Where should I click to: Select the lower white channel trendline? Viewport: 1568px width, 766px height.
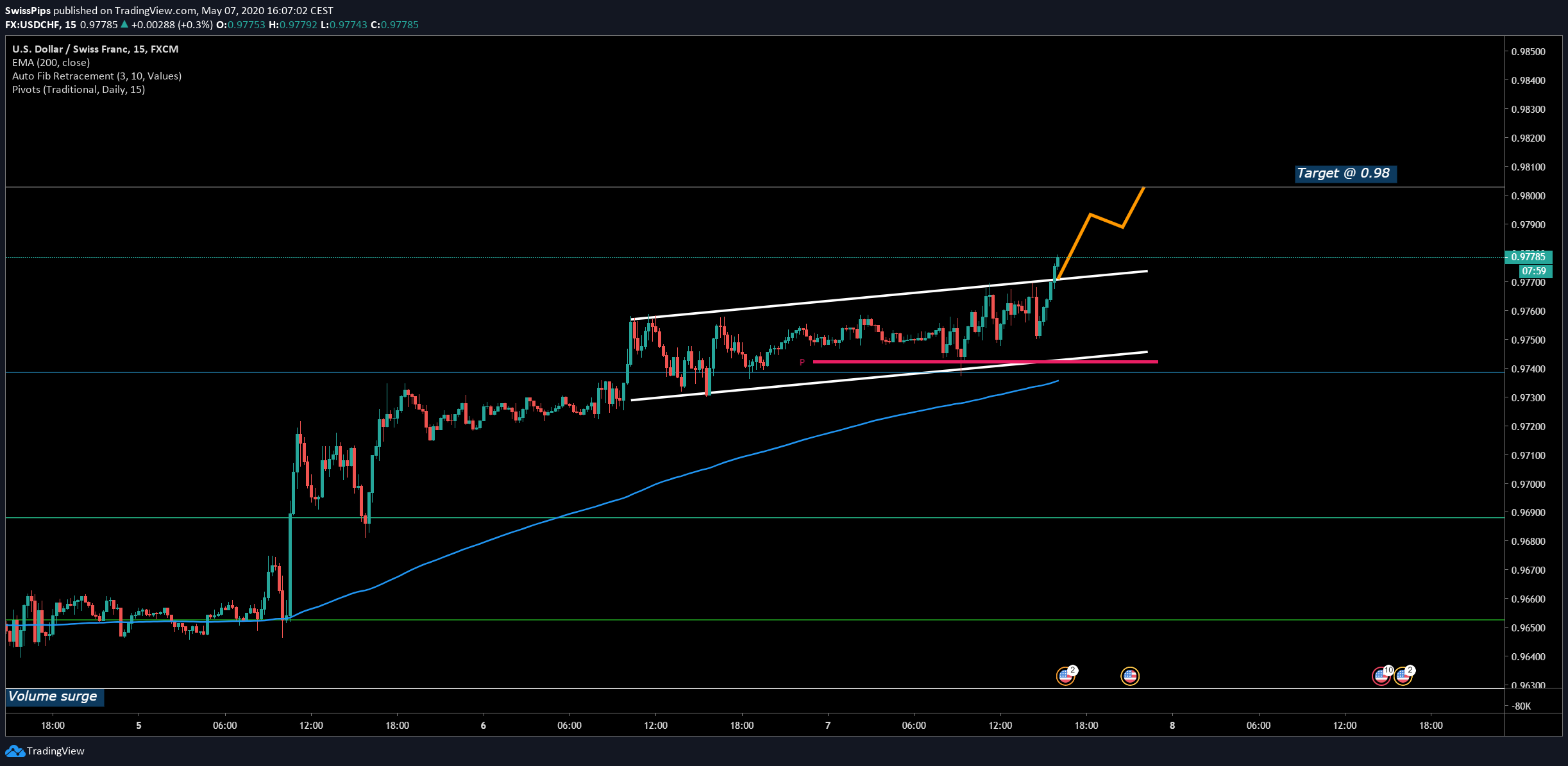[x=889, y=376]
